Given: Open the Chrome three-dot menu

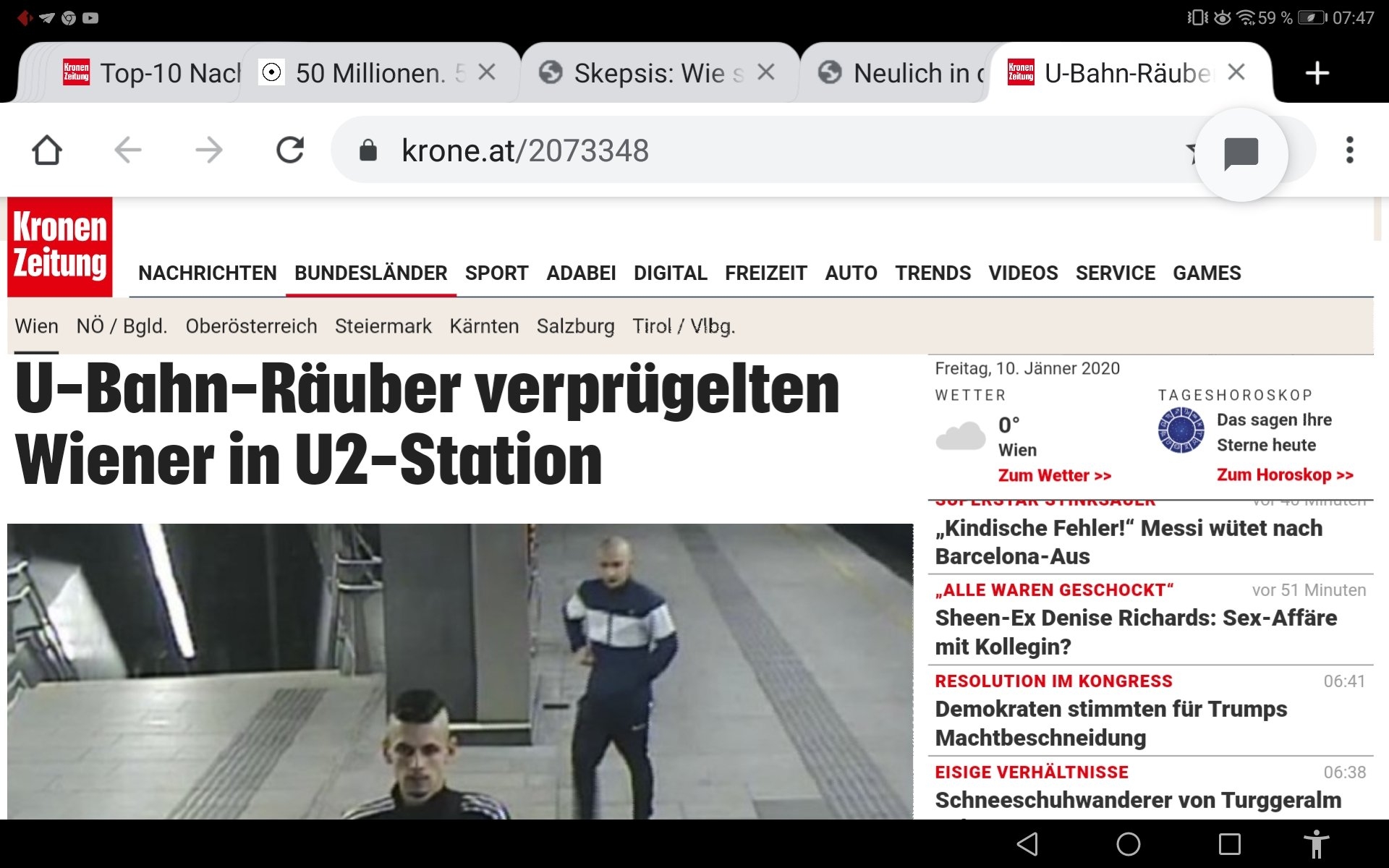Looking at the screenshot, I should (x=1349, y=150).
